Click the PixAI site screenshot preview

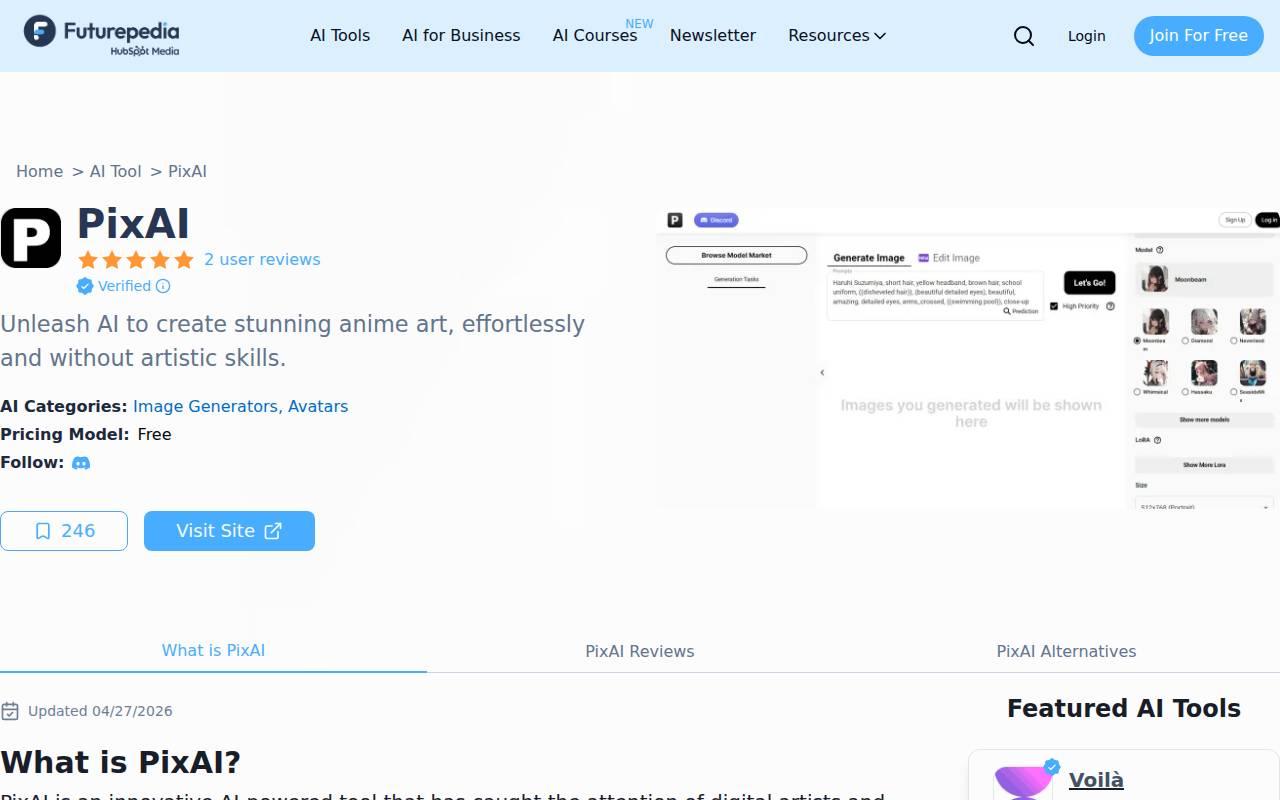968,359
